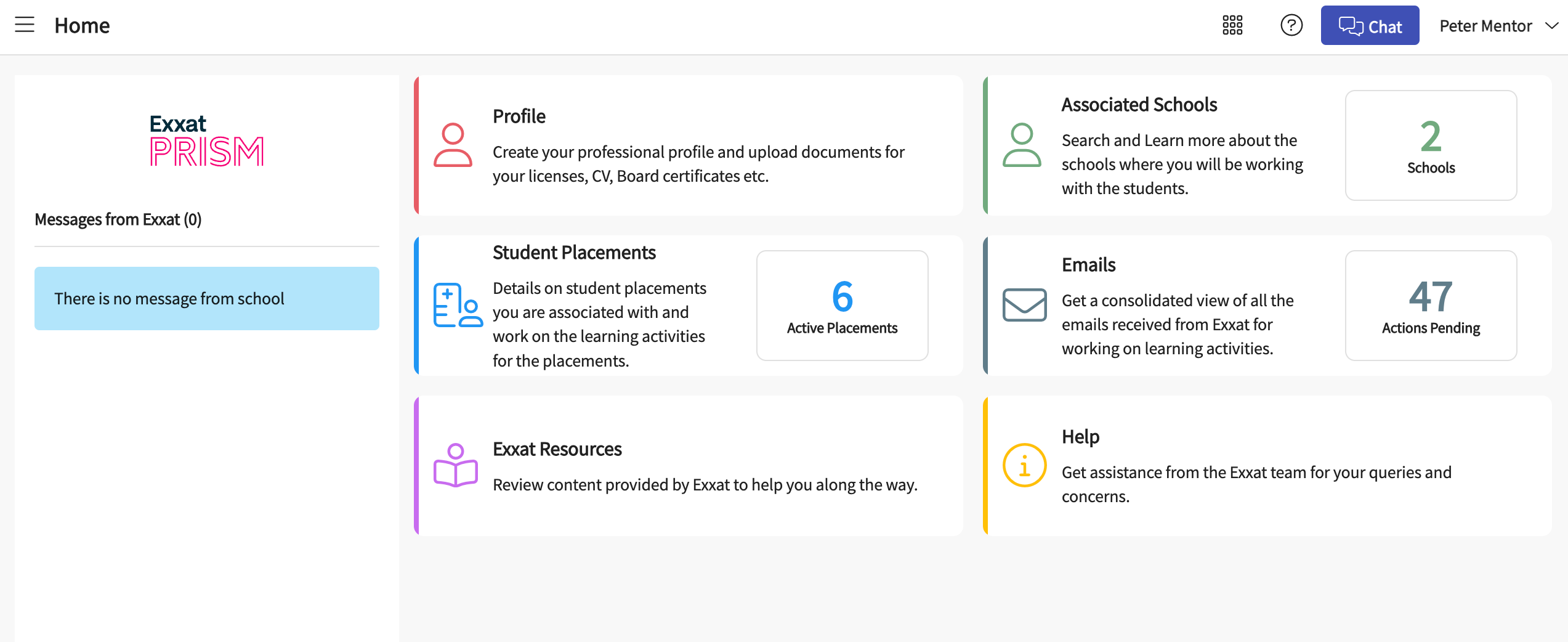Open the 47 Actions Pending tile

1431,306
